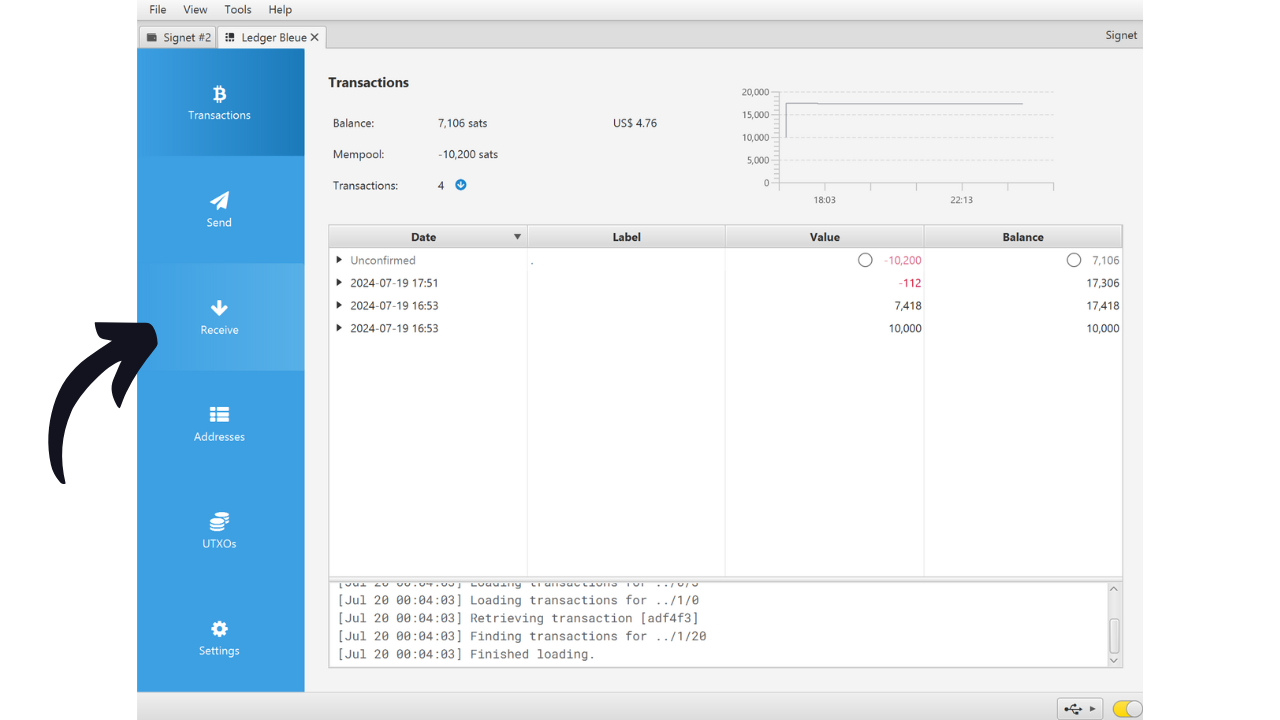1280x720 pixels.
Task: Click the export icon beside the transaction count
Action: point(460,184)
